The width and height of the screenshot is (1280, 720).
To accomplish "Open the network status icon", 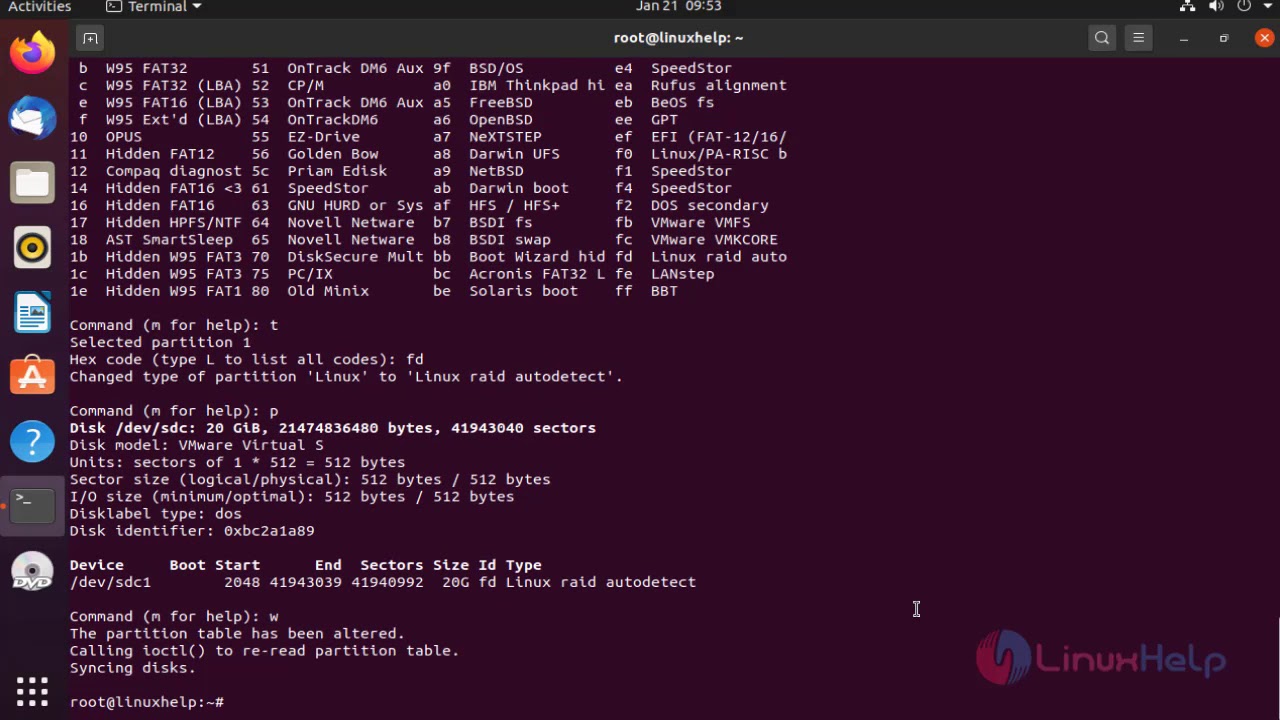I will 1187,7.
